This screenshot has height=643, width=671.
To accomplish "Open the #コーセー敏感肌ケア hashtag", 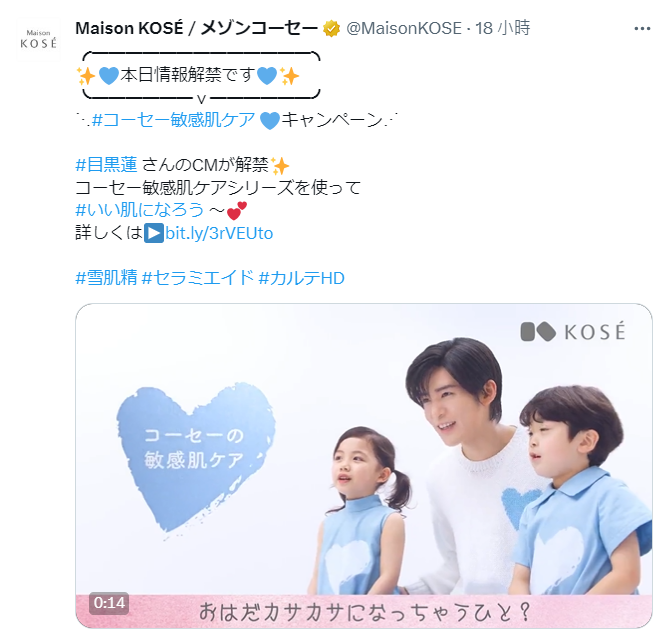I will point(173,120).
